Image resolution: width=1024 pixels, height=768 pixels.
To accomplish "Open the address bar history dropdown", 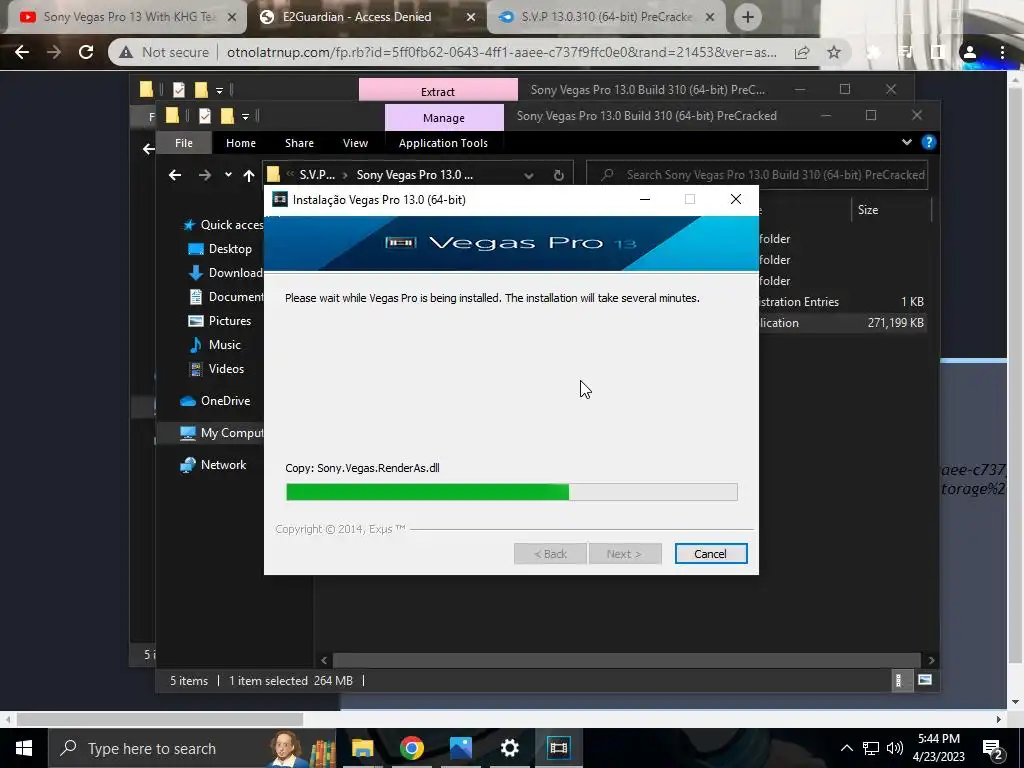I will pos(528,175).
